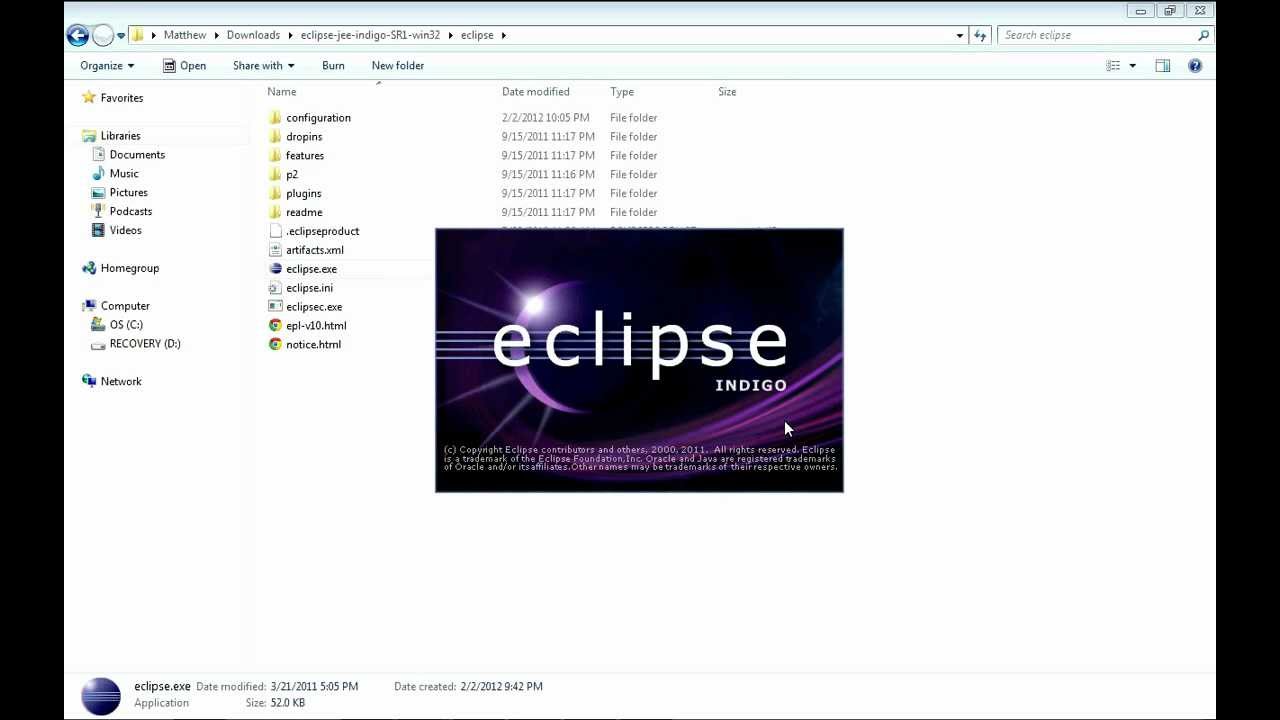This screenshot has height=720, width=1280.
Task: Click the Eclipse Indigo splash screen
Action: [639, 360]
